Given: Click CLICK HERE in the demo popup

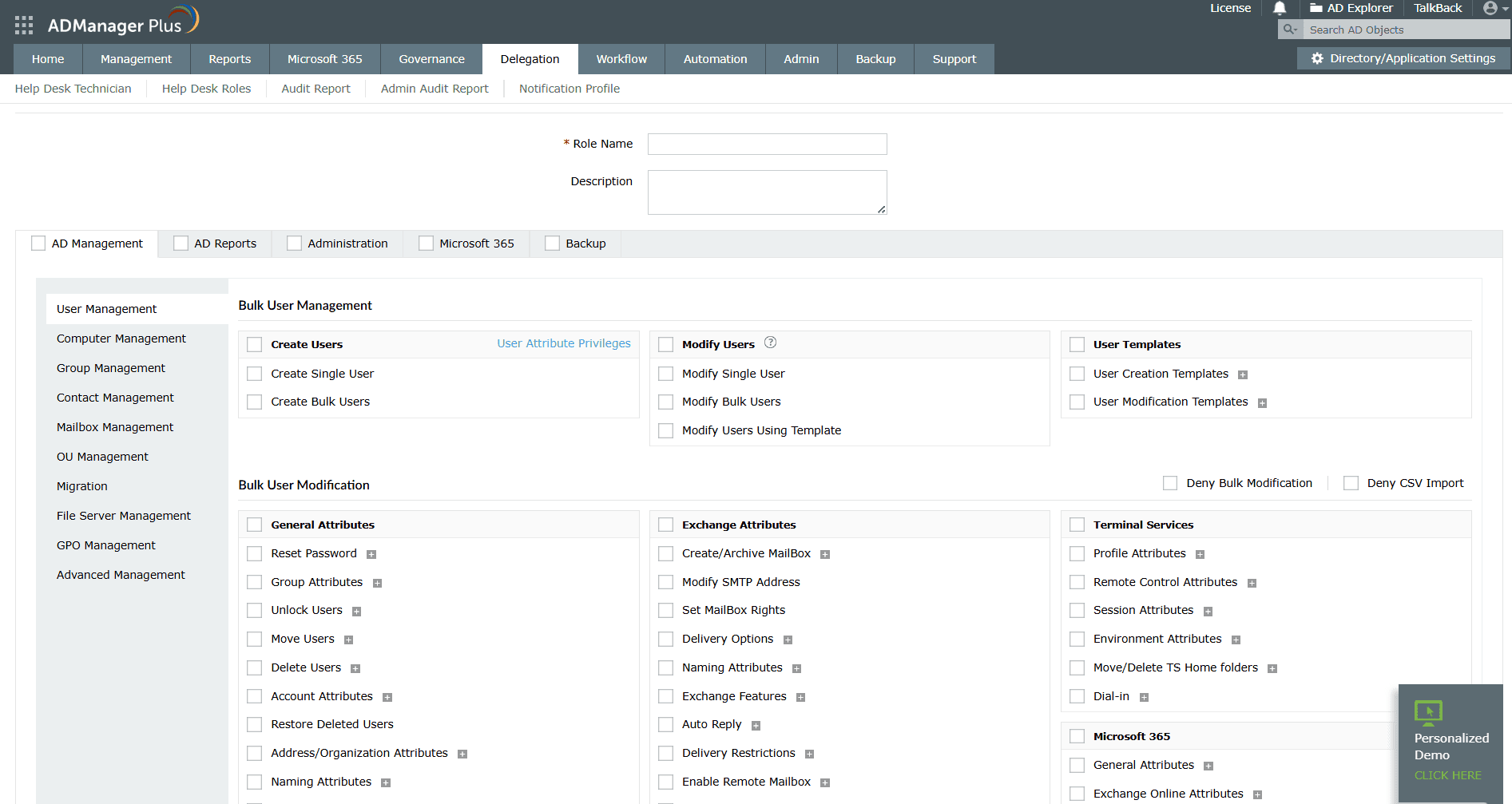Looking at the screenshot, I should coord(1447,774).
